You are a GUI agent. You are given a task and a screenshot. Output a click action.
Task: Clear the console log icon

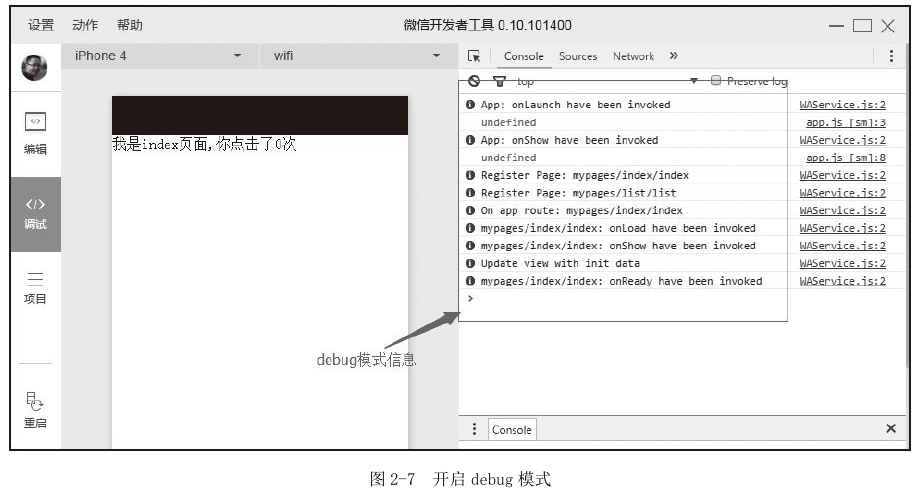474,81
